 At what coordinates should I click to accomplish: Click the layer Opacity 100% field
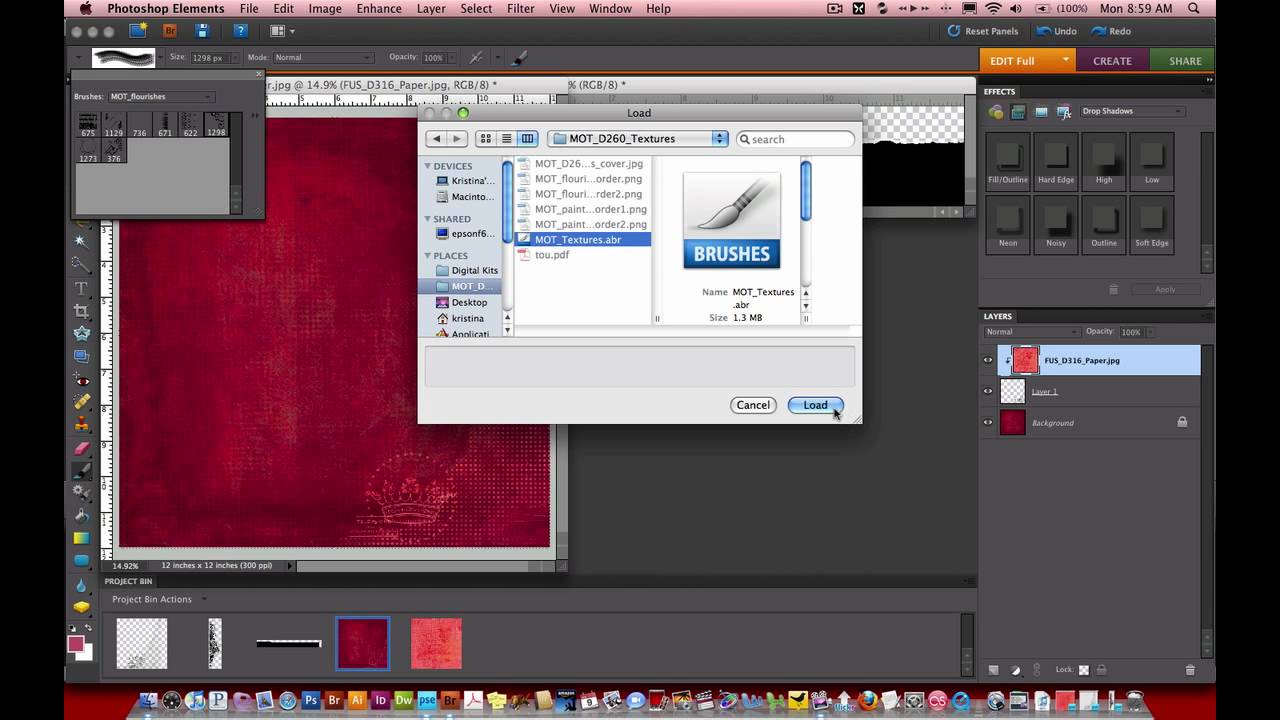(x=1131, y=332)
